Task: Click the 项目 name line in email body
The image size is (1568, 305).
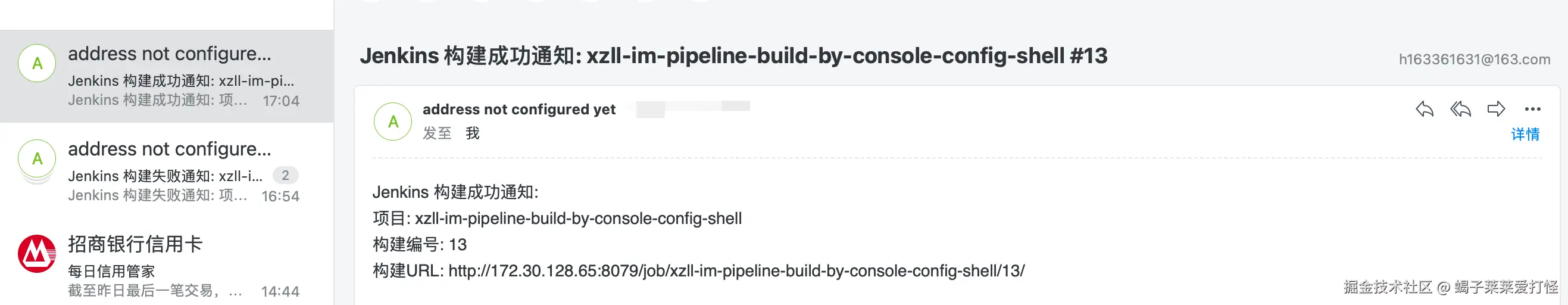Action: [557, 219]
